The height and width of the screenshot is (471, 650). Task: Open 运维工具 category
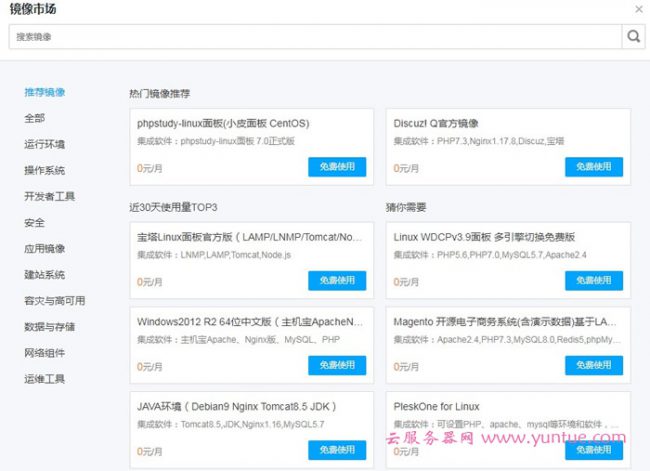tap(44, 379)
